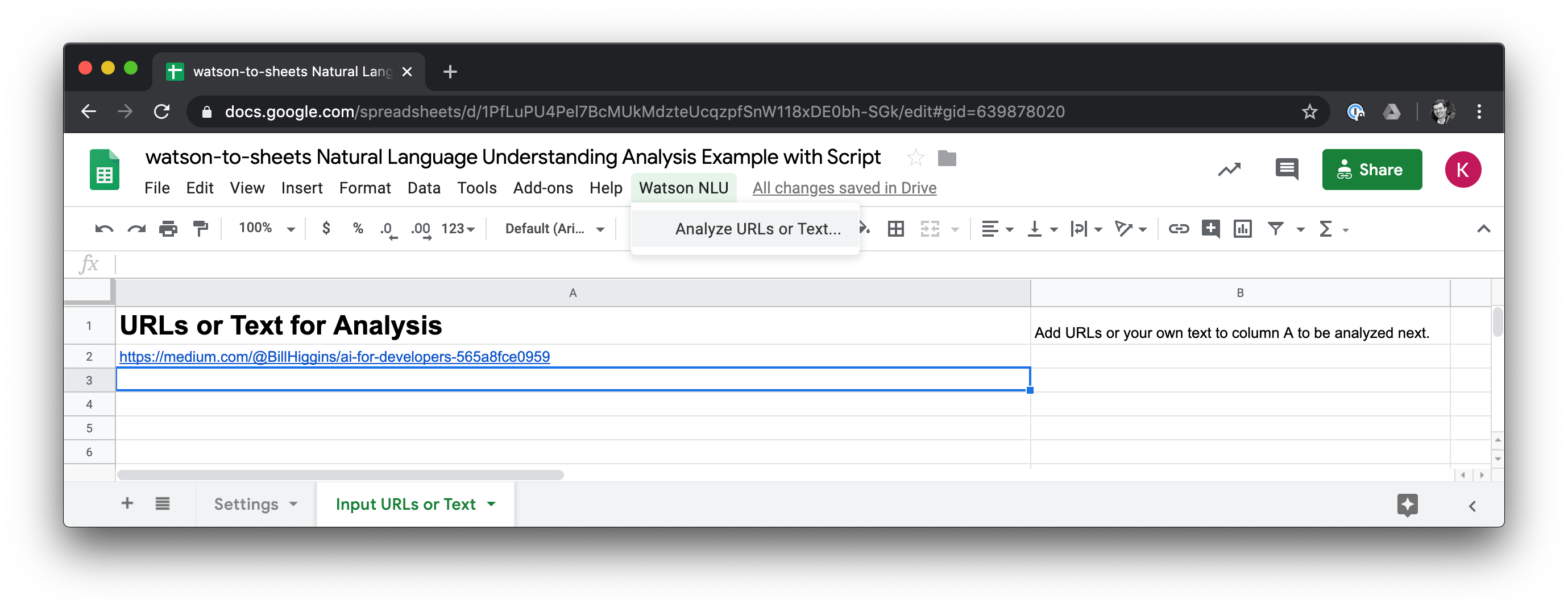Click the Watson NLU menu
The width and height of the screenshot is (1568, 611).
click(683, 188)
